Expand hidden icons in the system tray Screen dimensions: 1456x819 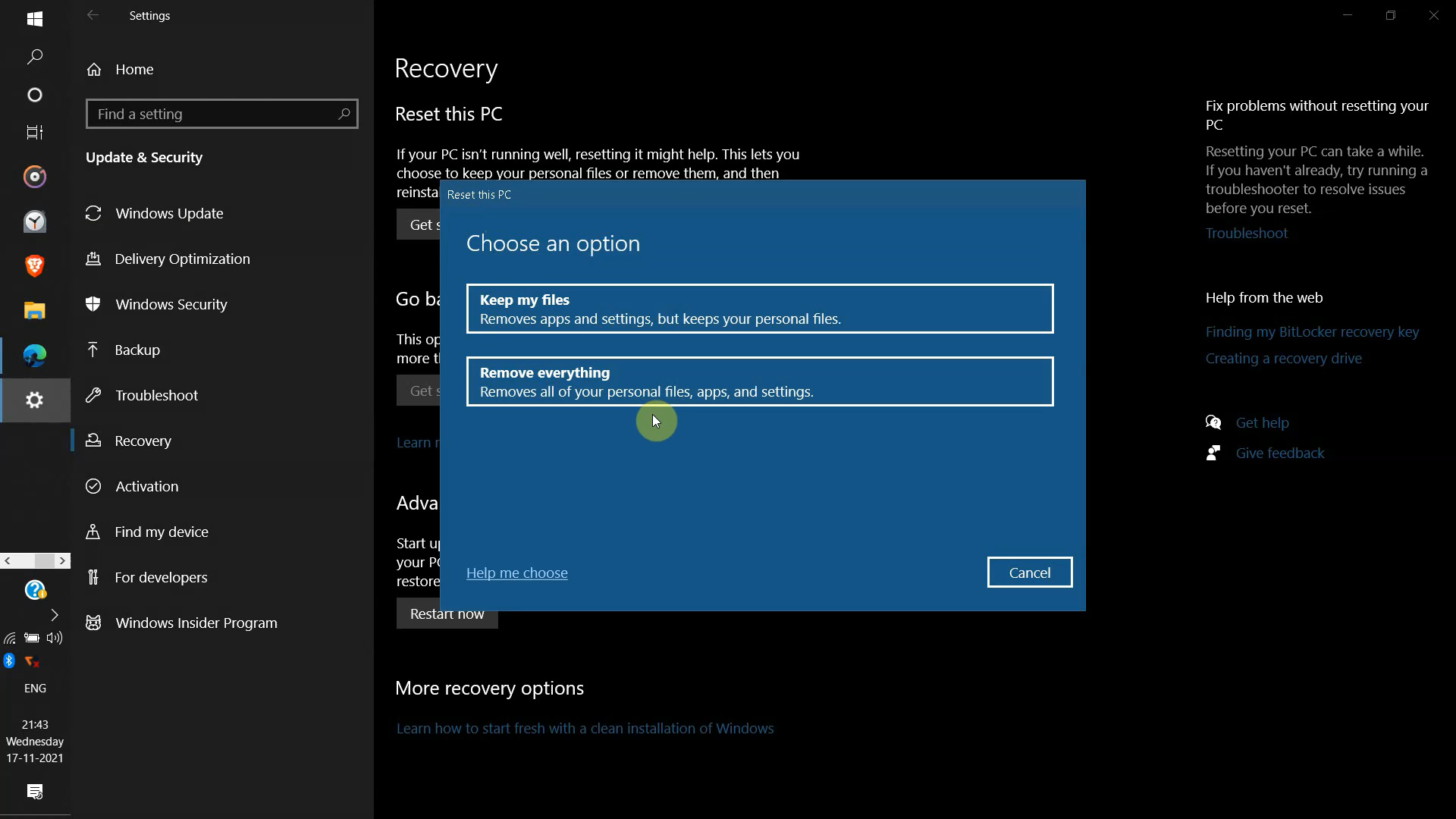(54, 615)
